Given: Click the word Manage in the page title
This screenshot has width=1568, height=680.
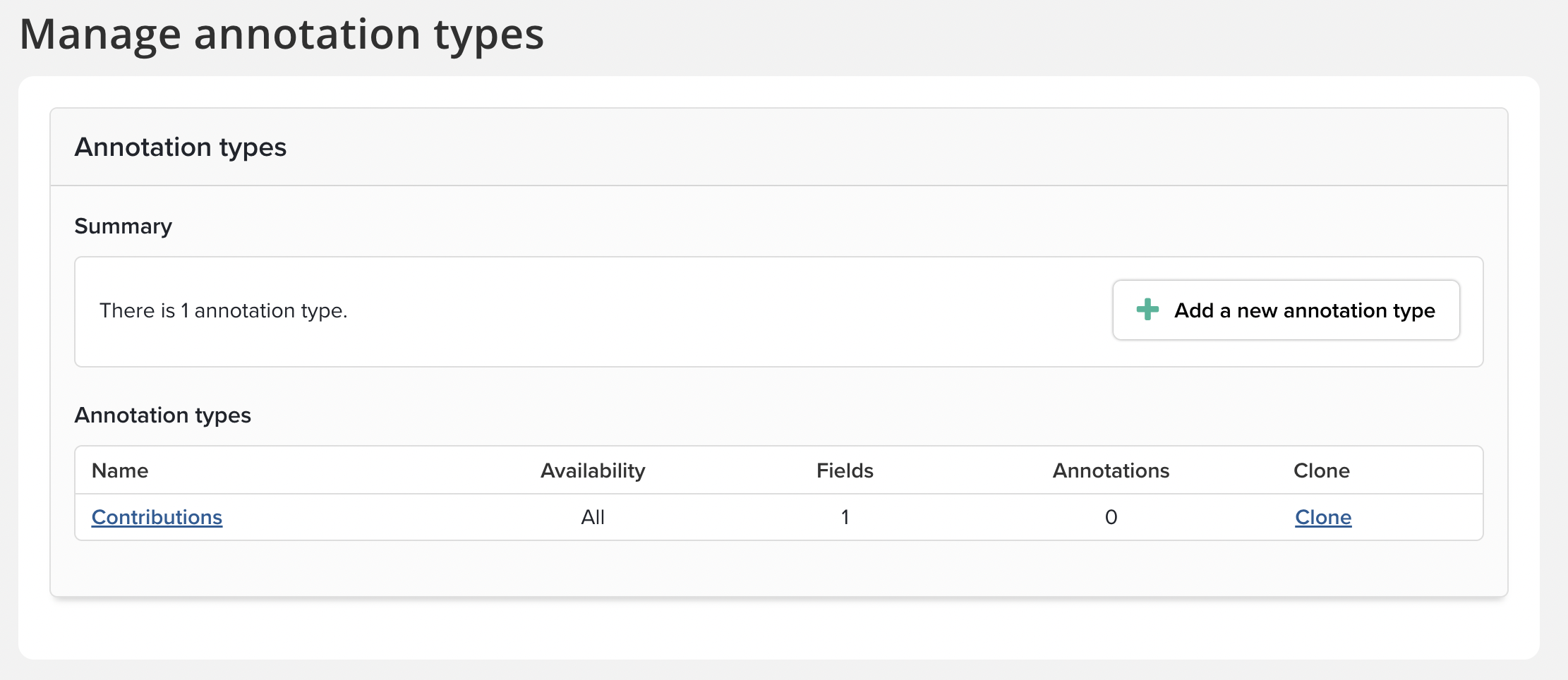Looking at the screenshot, I should [x=100, y=34].
